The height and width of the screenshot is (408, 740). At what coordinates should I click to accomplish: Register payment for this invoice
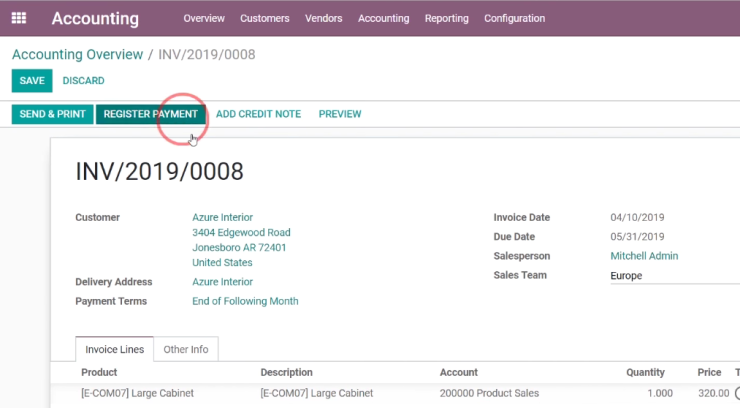coord(151,114)
